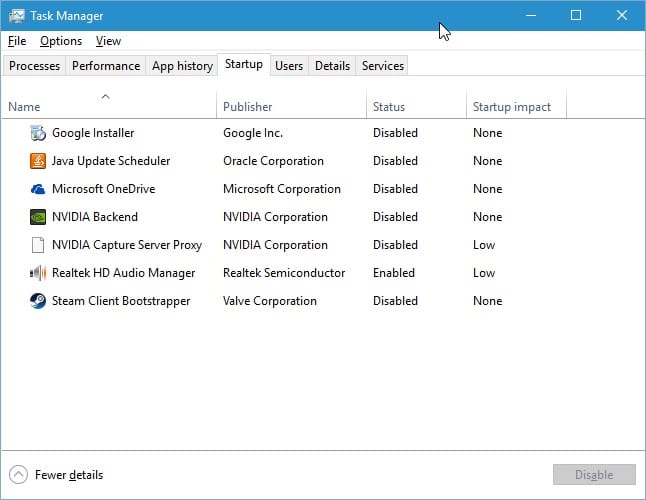The image size is (646, 500).
Task: Click the Disable button
Action: pyautogui.click(x=594, y=475)
